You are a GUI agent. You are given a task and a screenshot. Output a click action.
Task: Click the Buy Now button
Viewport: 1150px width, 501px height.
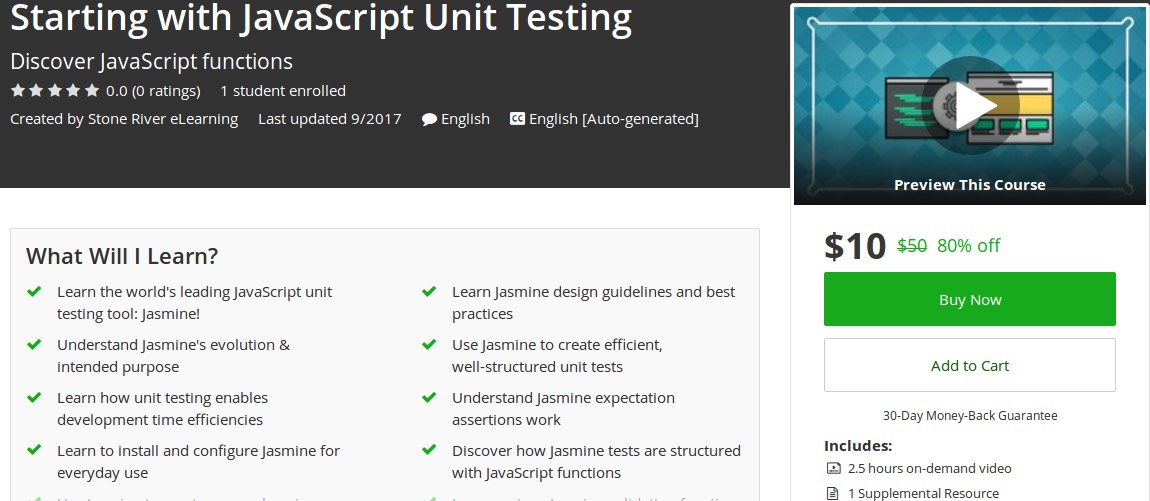click(x=969, y=299)
